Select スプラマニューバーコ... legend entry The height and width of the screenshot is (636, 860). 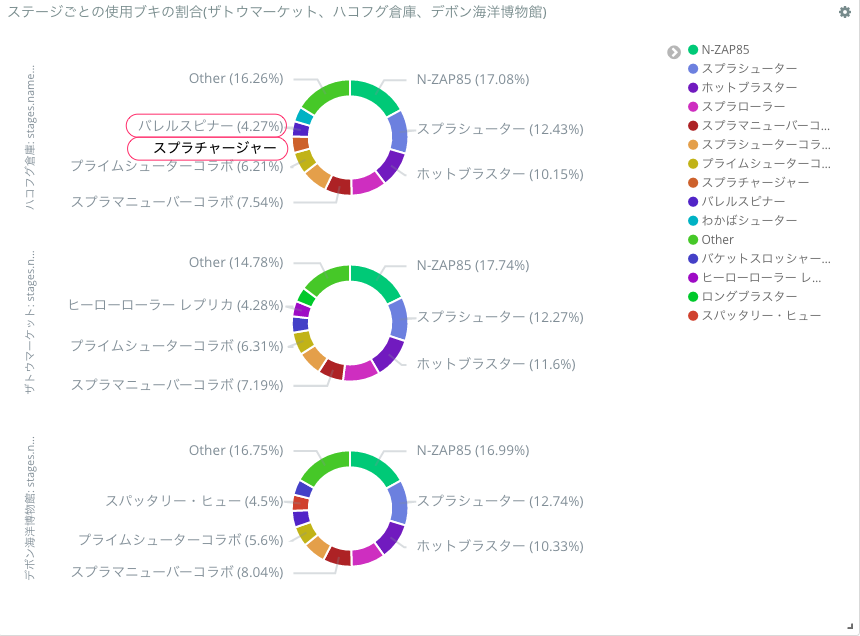click(766, 126)
